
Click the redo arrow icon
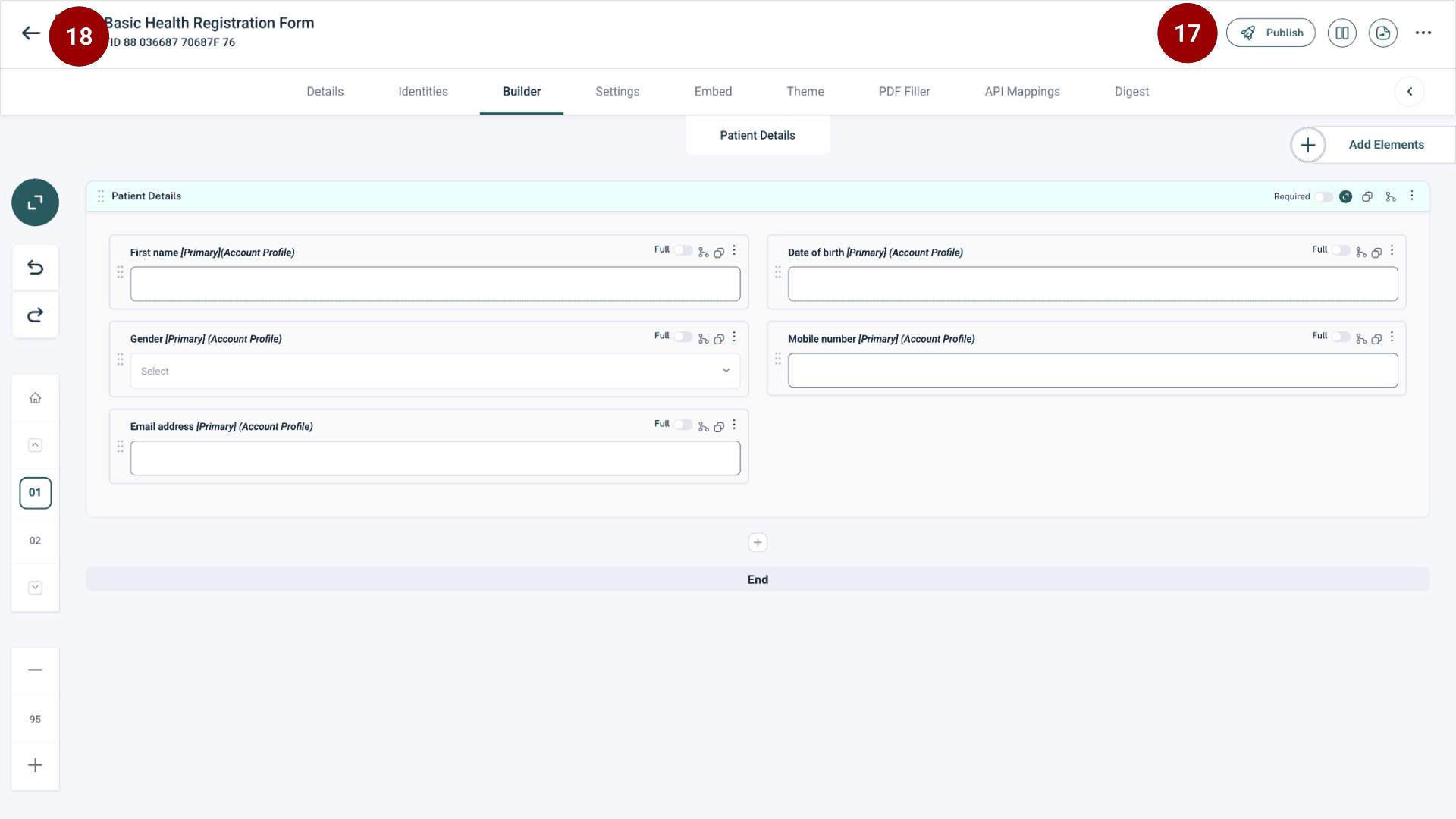point(35,315)
